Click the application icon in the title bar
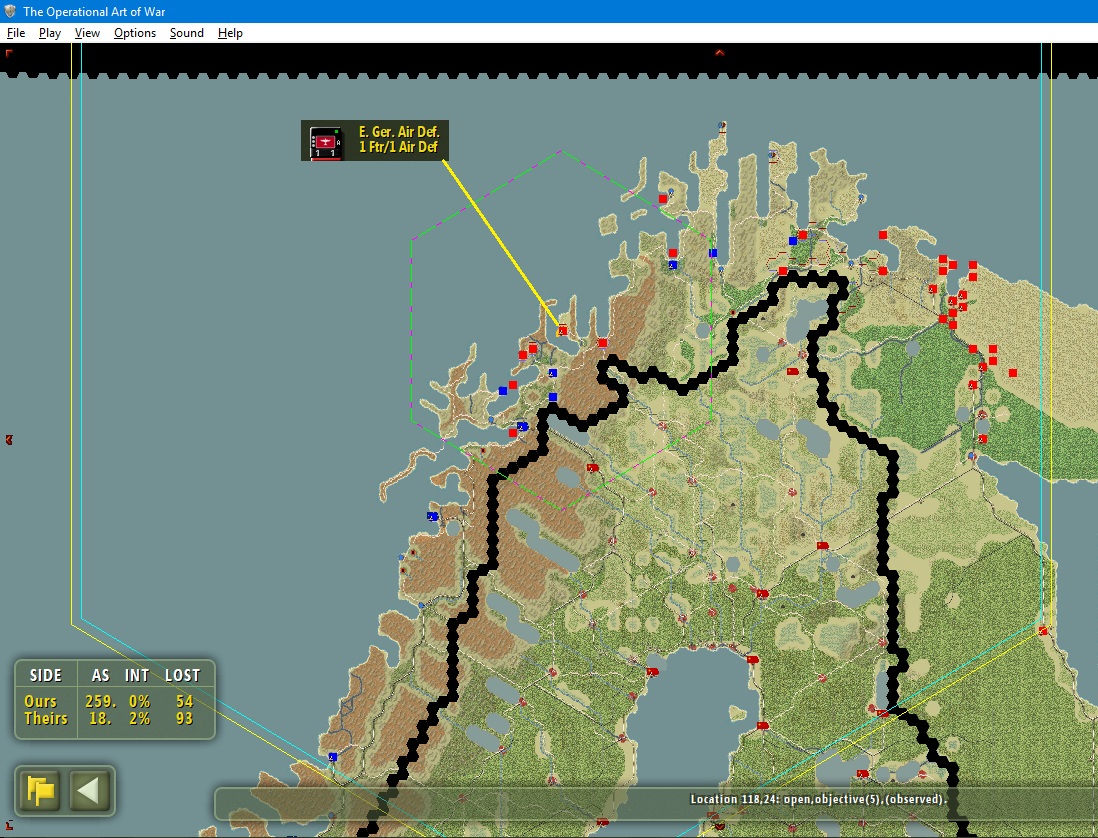 [x=10, y=11]
